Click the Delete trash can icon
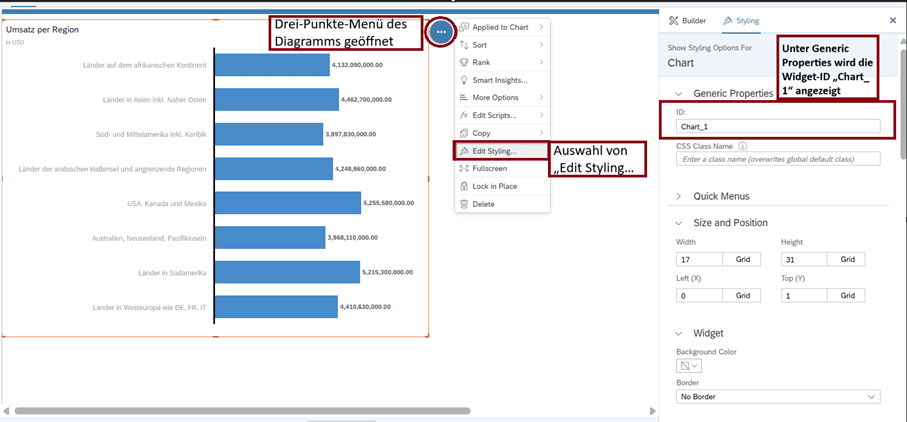This screenshot has width=907, height=422. click(x=463, y=204)
